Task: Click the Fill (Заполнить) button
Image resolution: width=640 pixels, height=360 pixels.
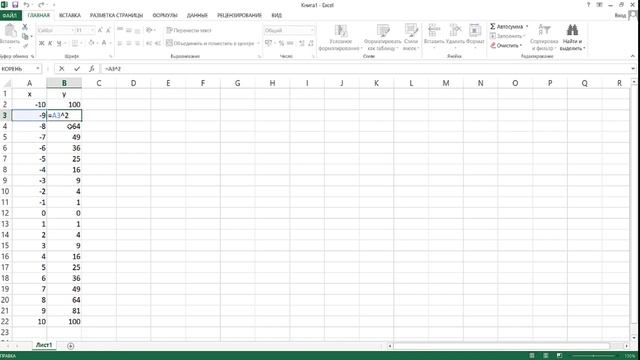Action: pos(508,36)
